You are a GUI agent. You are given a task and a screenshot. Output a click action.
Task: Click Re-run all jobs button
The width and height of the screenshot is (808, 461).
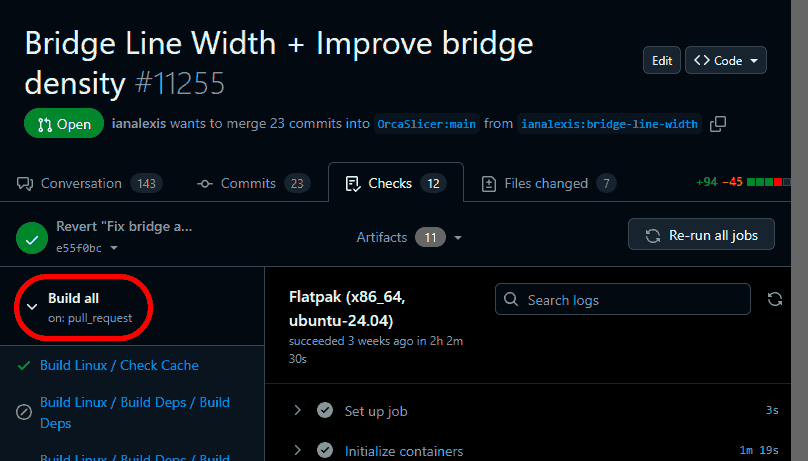click(x=701, y=236)
